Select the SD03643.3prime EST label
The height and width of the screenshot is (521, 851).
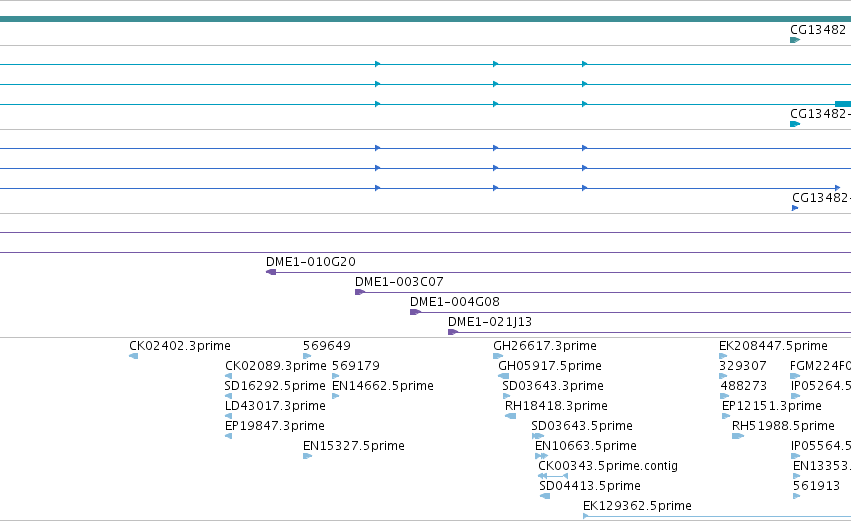click(552, 386)
